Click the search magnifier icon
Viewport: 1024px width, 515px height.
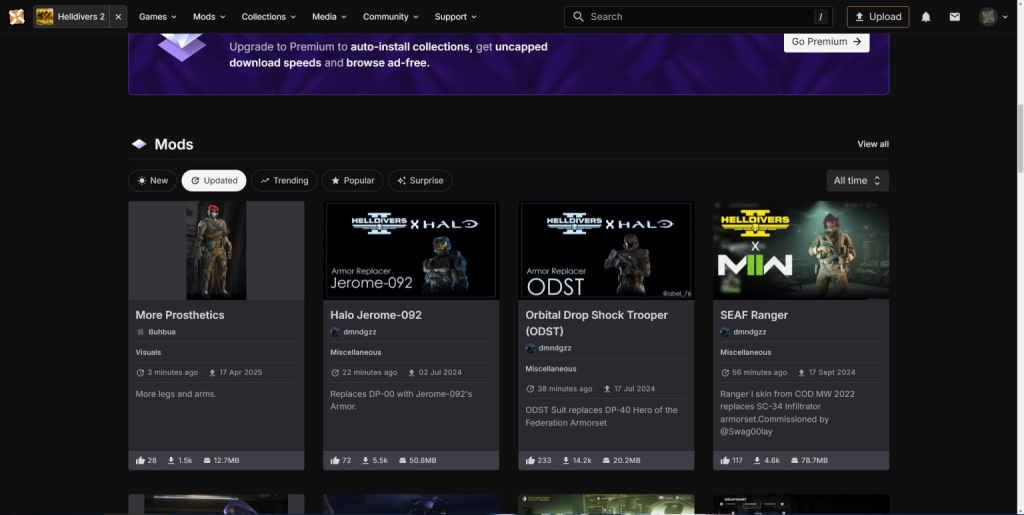pos(578,17)
